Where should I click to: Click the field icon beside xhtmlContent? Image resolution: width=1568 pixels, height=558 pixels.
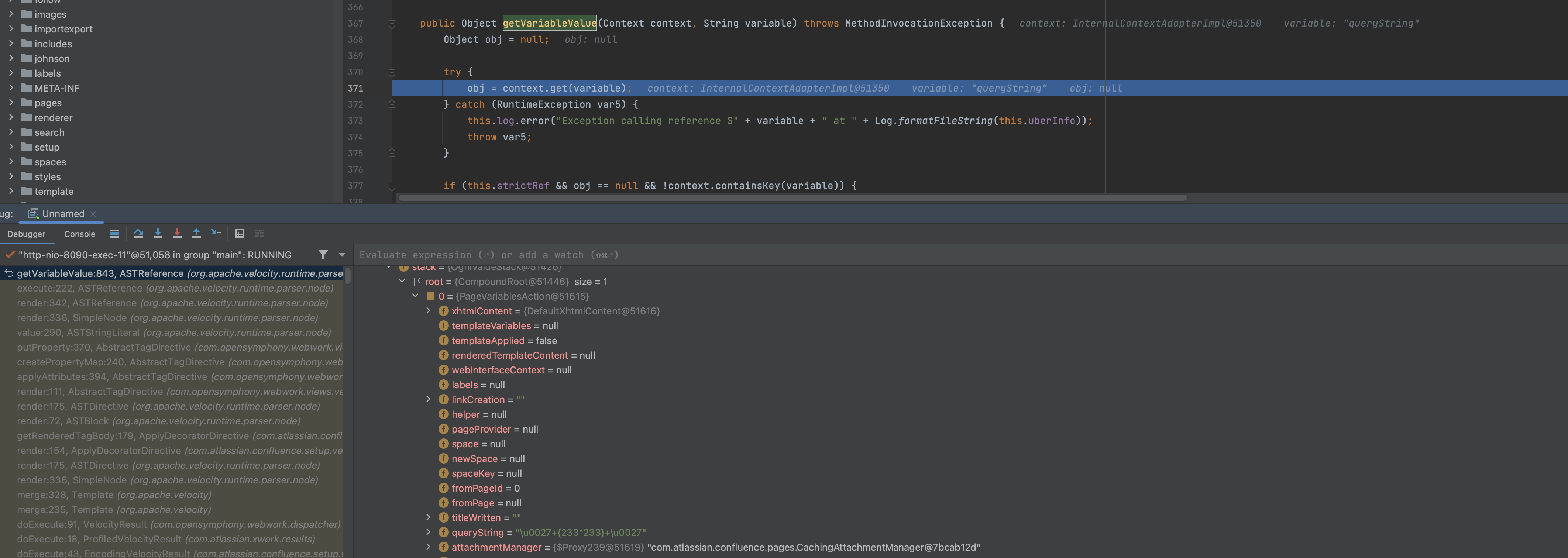443,311
